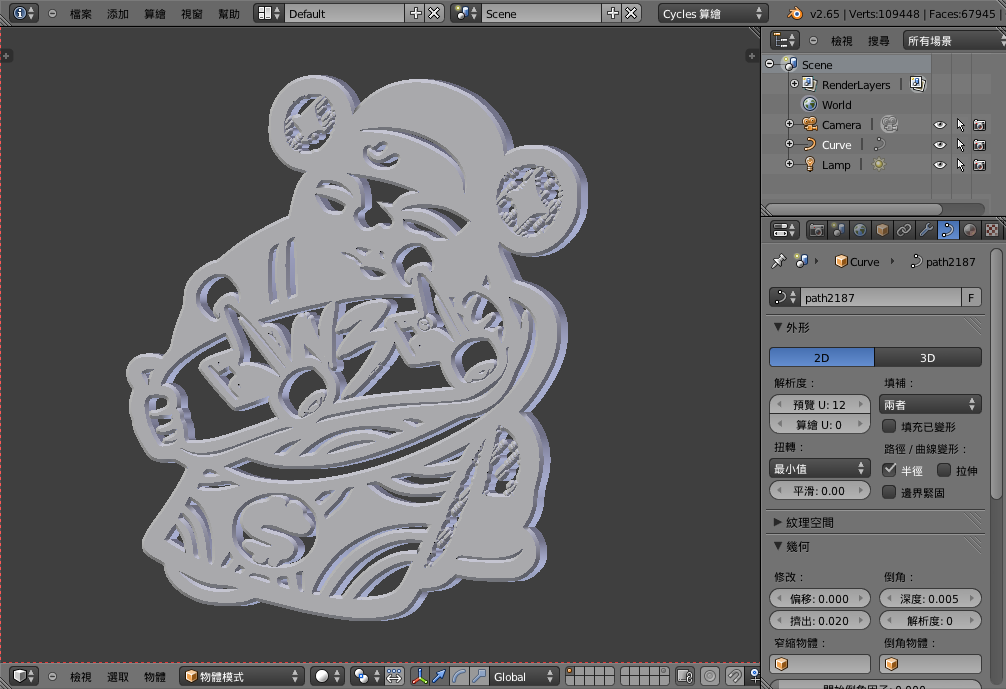Select the rotate manipulator arc icon
Viewport: 1006px width, 689px height.
459,676
